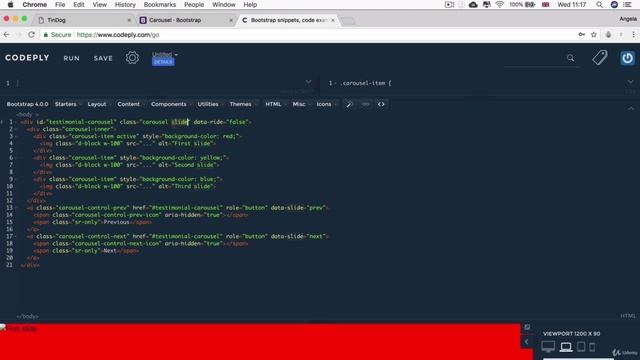Click the Wi-Fi menu bar icon
Image resolution: width=640 pixels, height=360 pixels.
[500, 4]
